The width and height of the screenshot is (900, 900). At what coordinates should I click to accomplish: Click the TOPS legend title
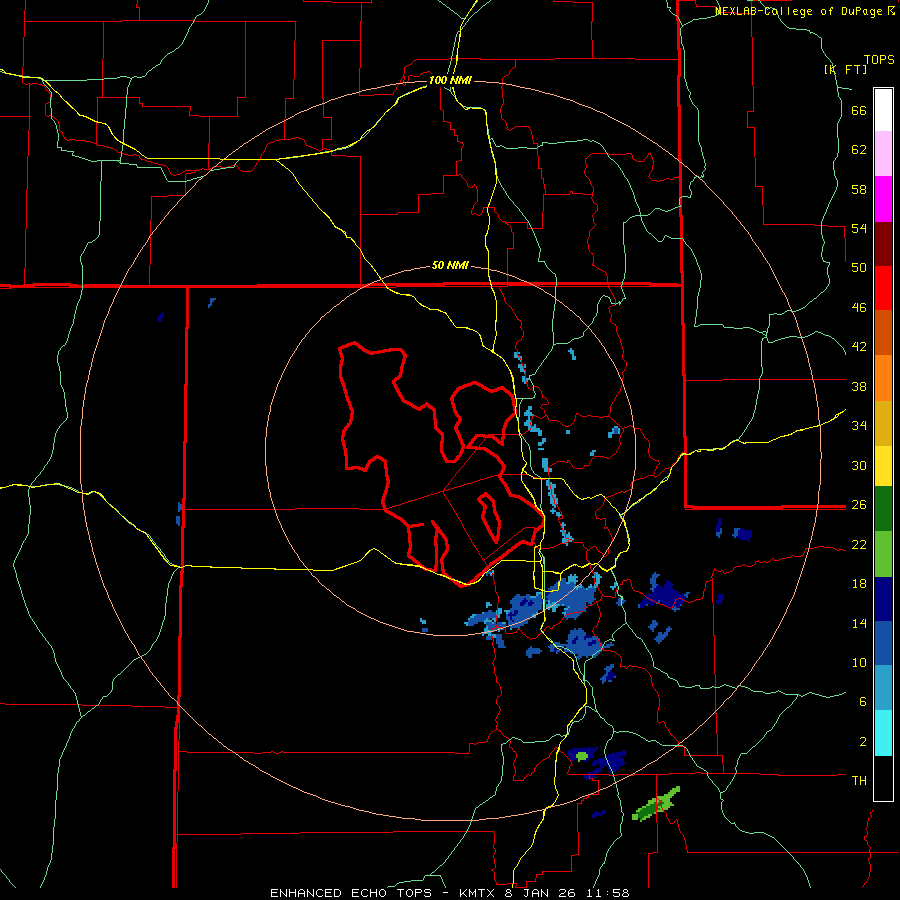879,59
